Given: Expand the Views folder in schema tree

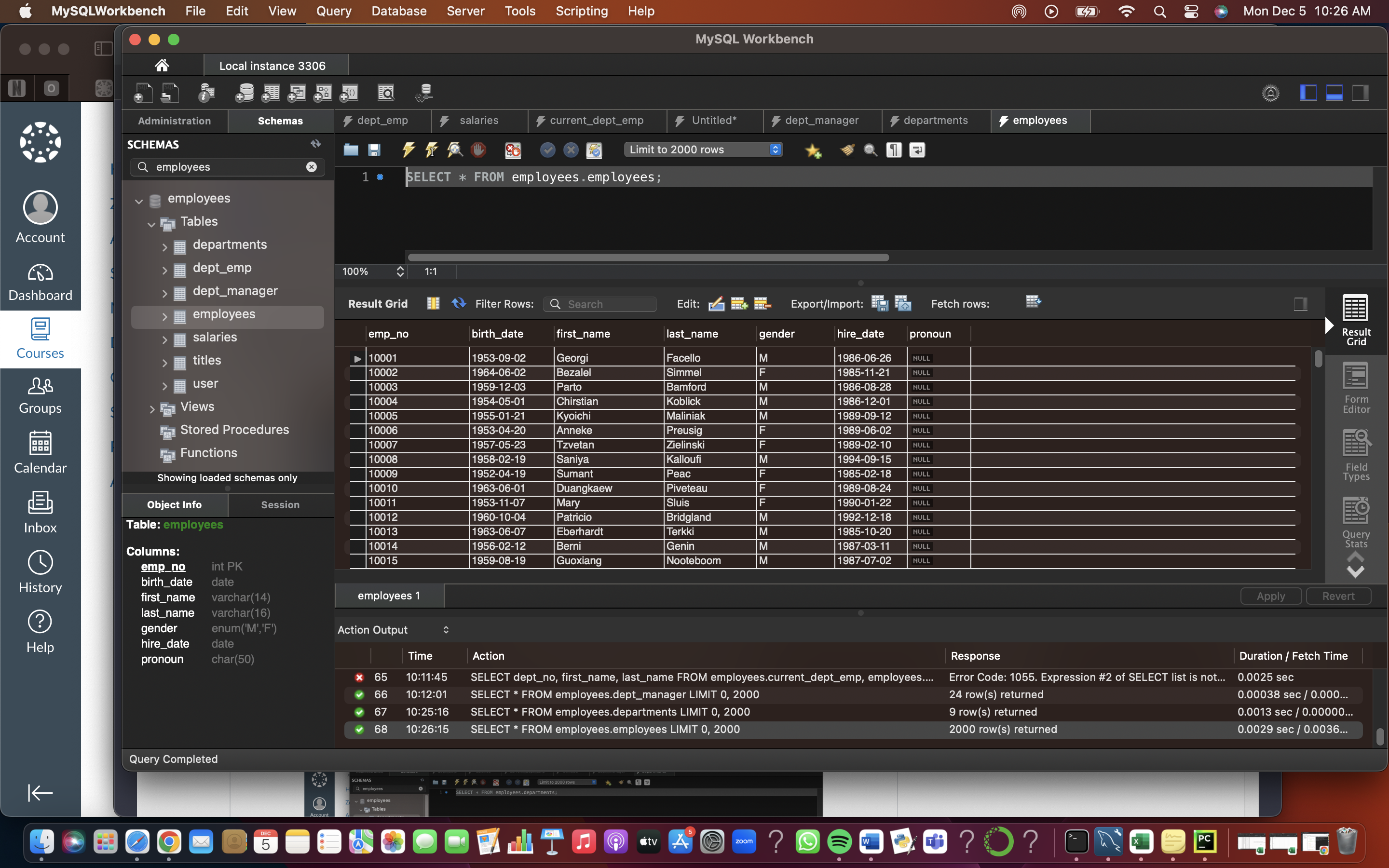Looking at the screenshot, I should point(152,408).
